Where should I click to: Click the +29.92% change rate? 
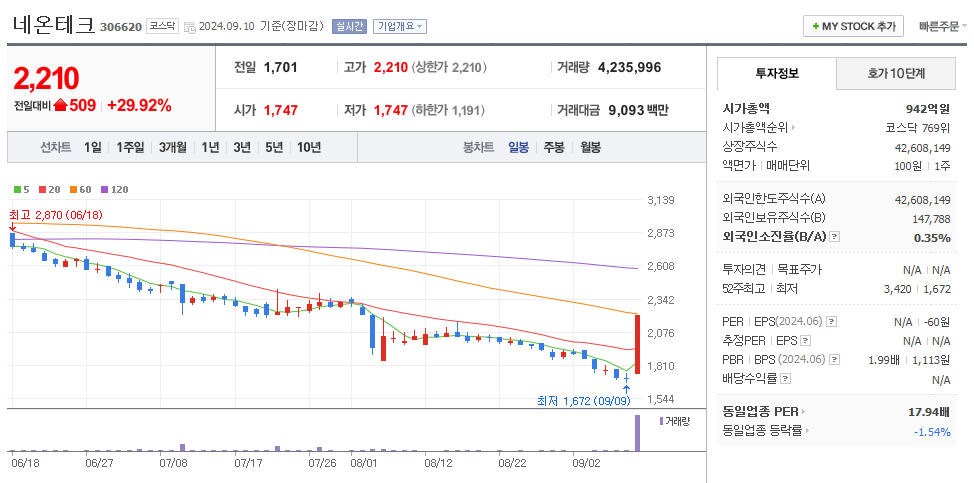coord(139,106)
